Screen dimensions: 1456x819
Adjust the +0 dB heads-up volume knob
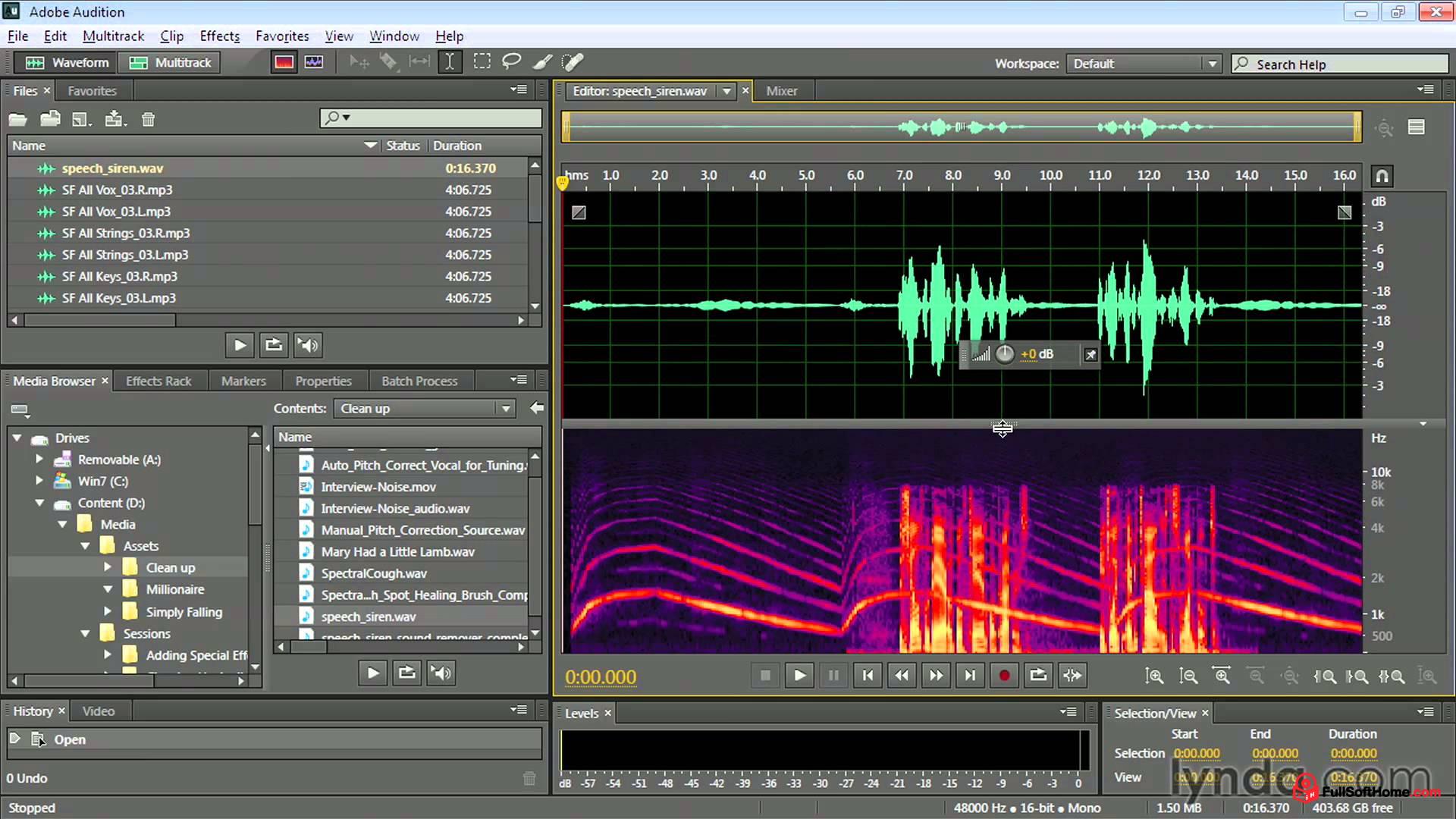1006,354
